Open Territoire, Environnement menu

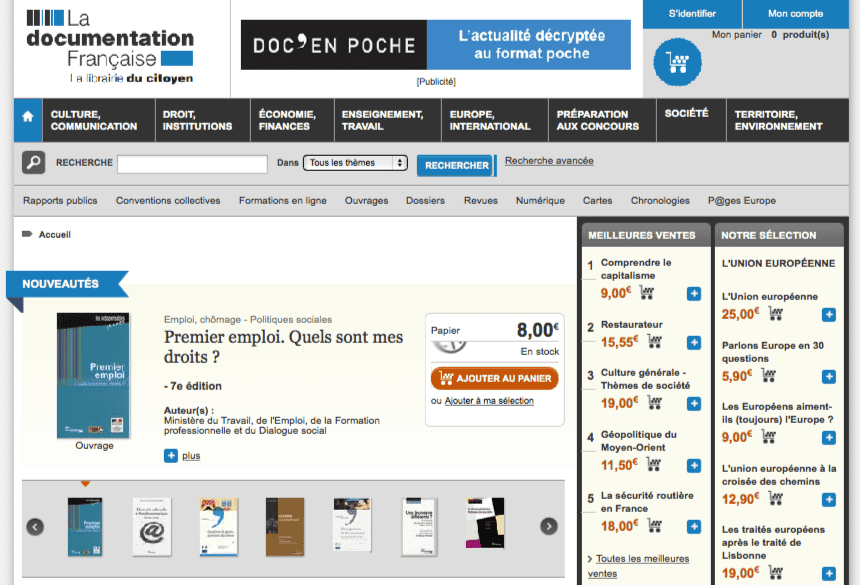click(787, 120)
